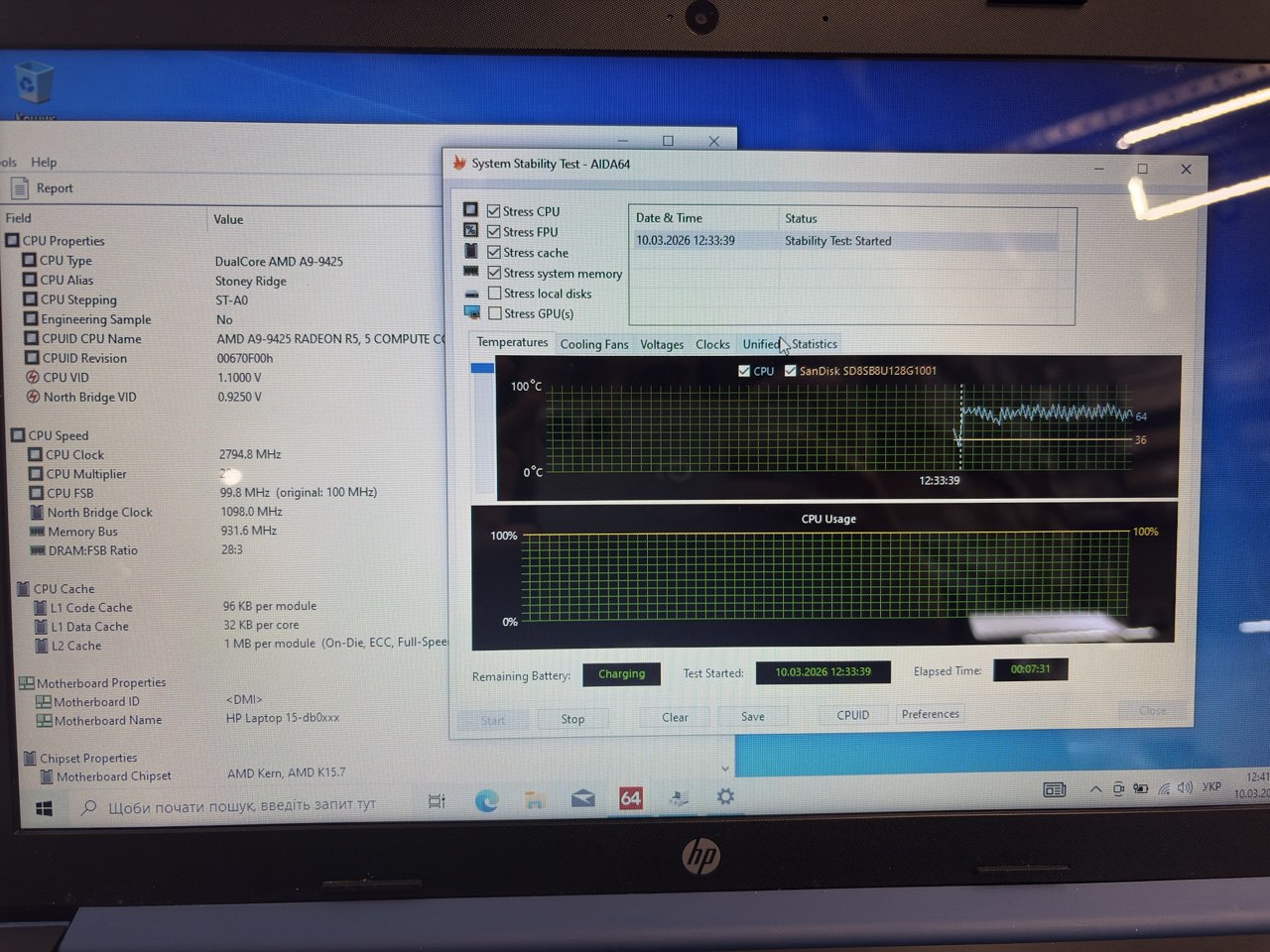This screenshot has width=1270, height=952.
Task: Click the Preferences button
Action: [x=930, y=714]
